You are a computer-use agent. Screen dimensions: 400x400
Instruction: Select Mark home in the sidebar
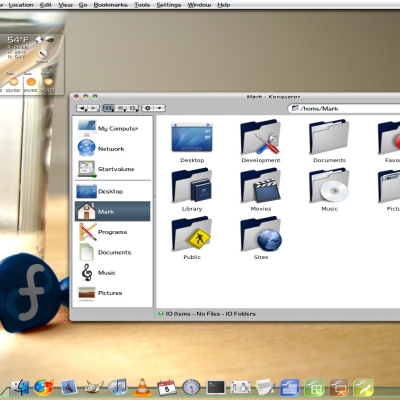click(113, 211)
